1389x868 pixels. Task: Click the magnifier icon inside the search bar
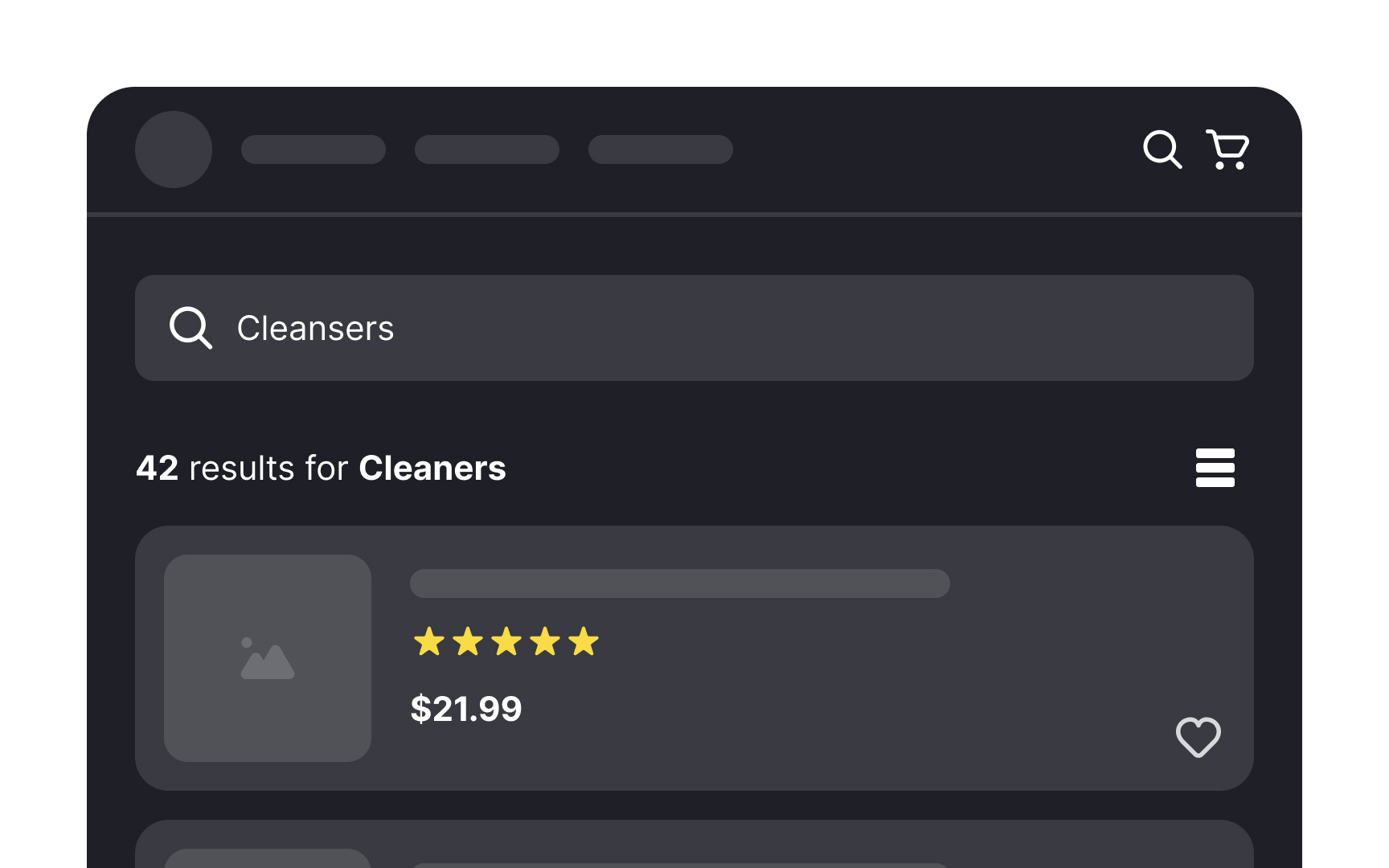point(191,328)
